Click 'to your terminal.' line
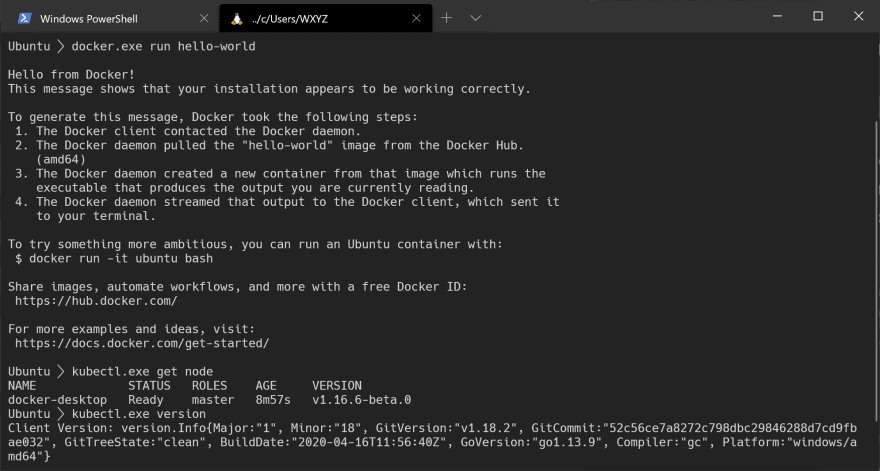 click(x=96, y=216)
